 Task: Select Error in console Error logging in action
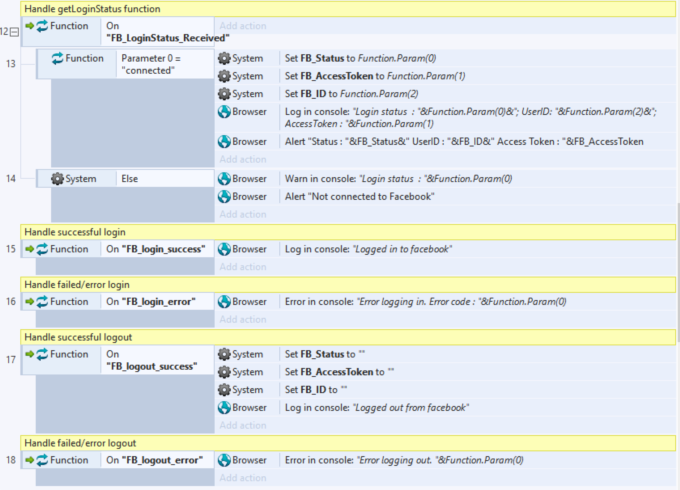[425, 302]
